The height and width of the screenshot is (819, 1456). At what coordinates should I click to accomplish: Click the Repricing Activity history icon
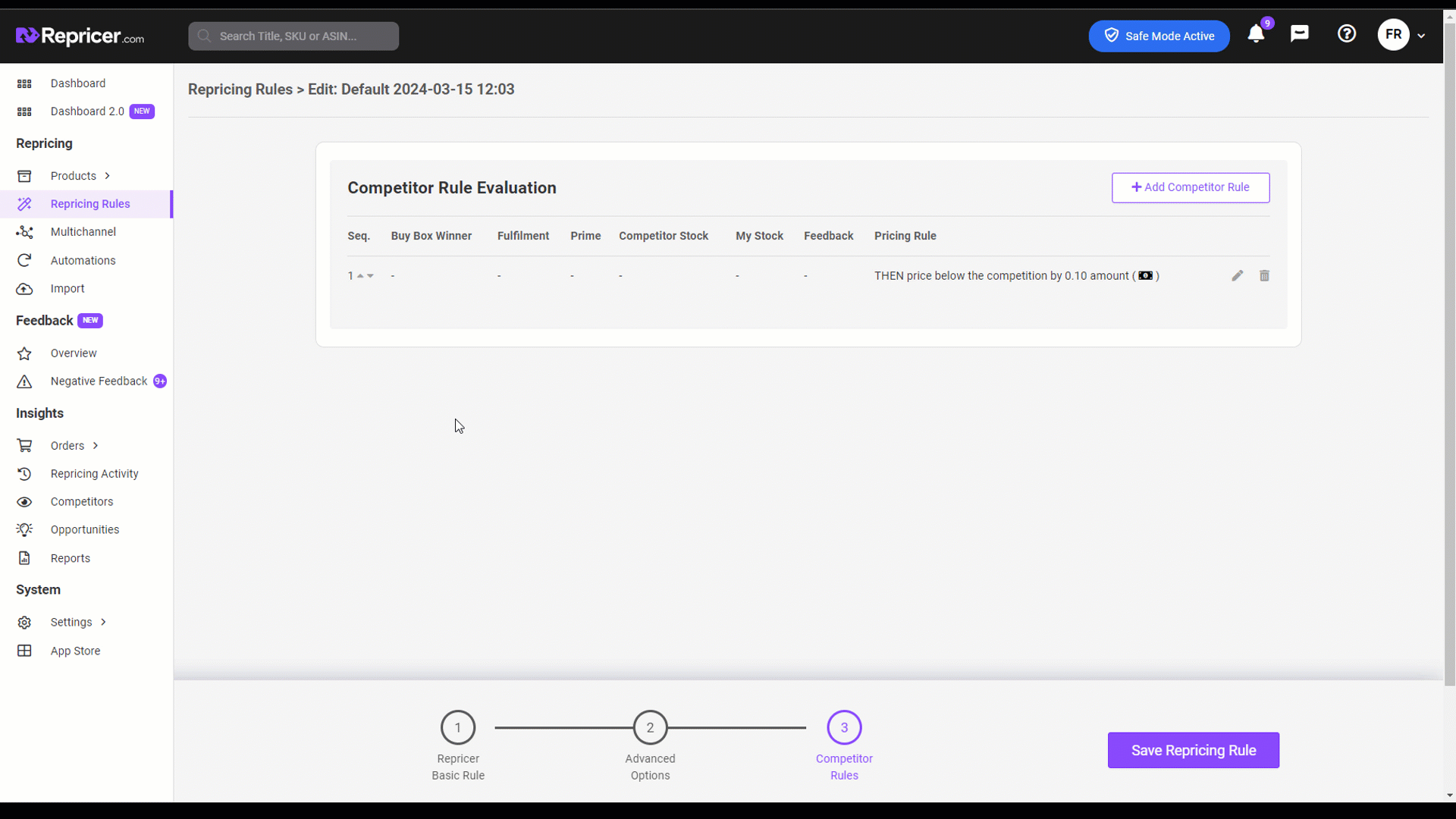pos(24,474)
